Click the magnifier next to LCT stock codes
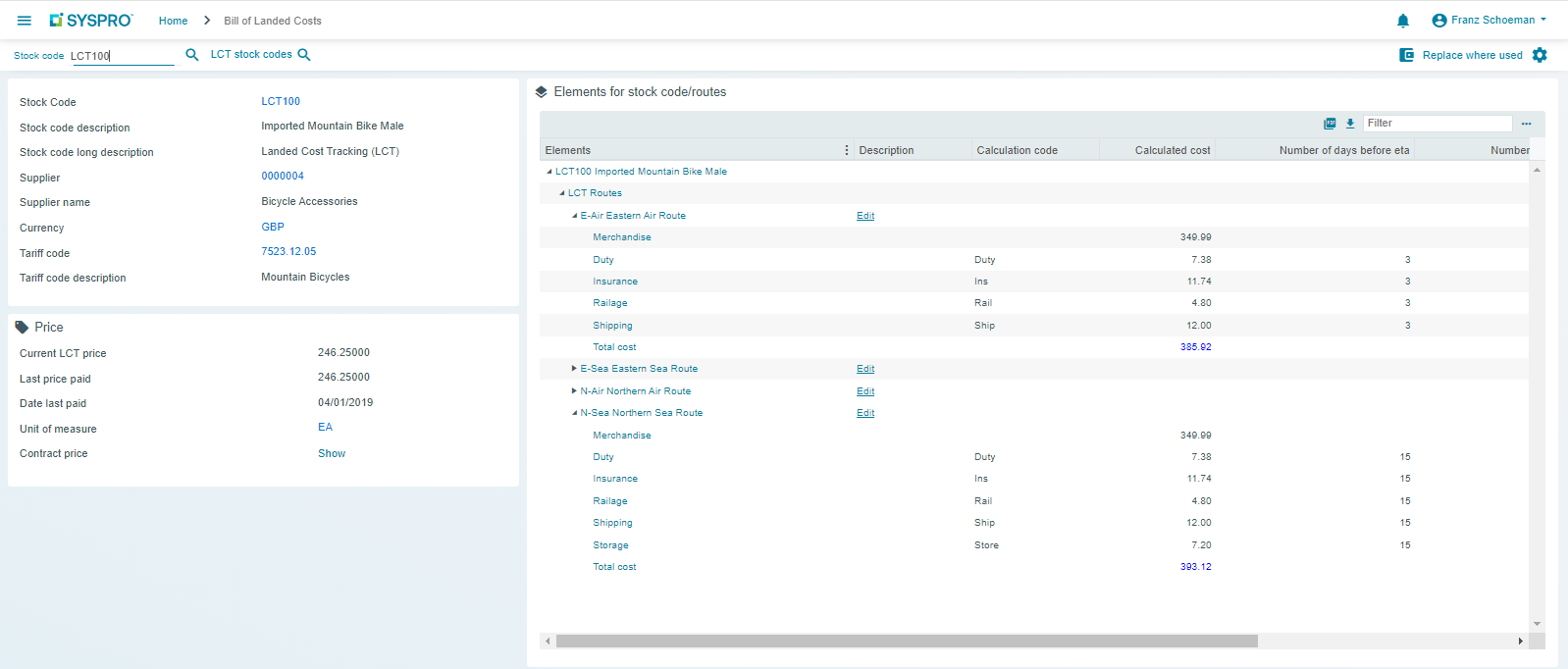Screen dimensions: 1568x669 [x=304, y=55]
